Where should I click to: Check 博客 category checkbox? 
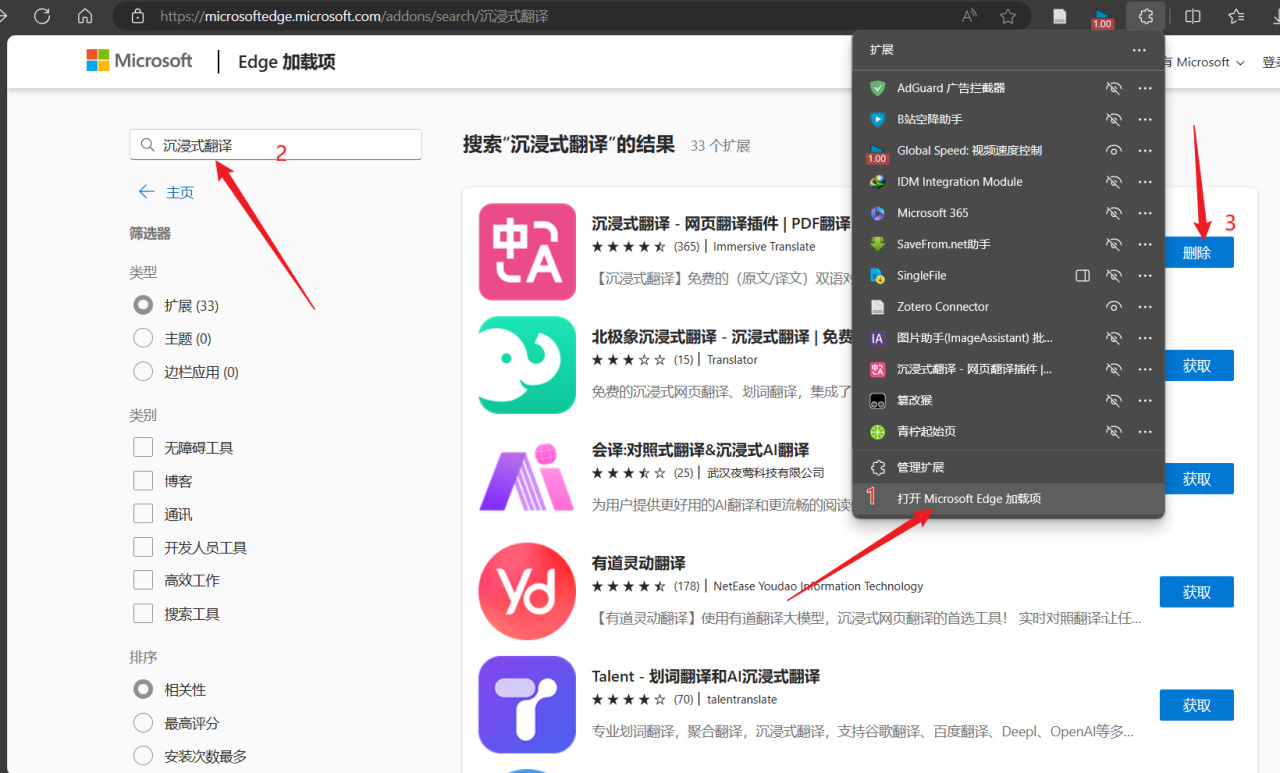[143, 481]
